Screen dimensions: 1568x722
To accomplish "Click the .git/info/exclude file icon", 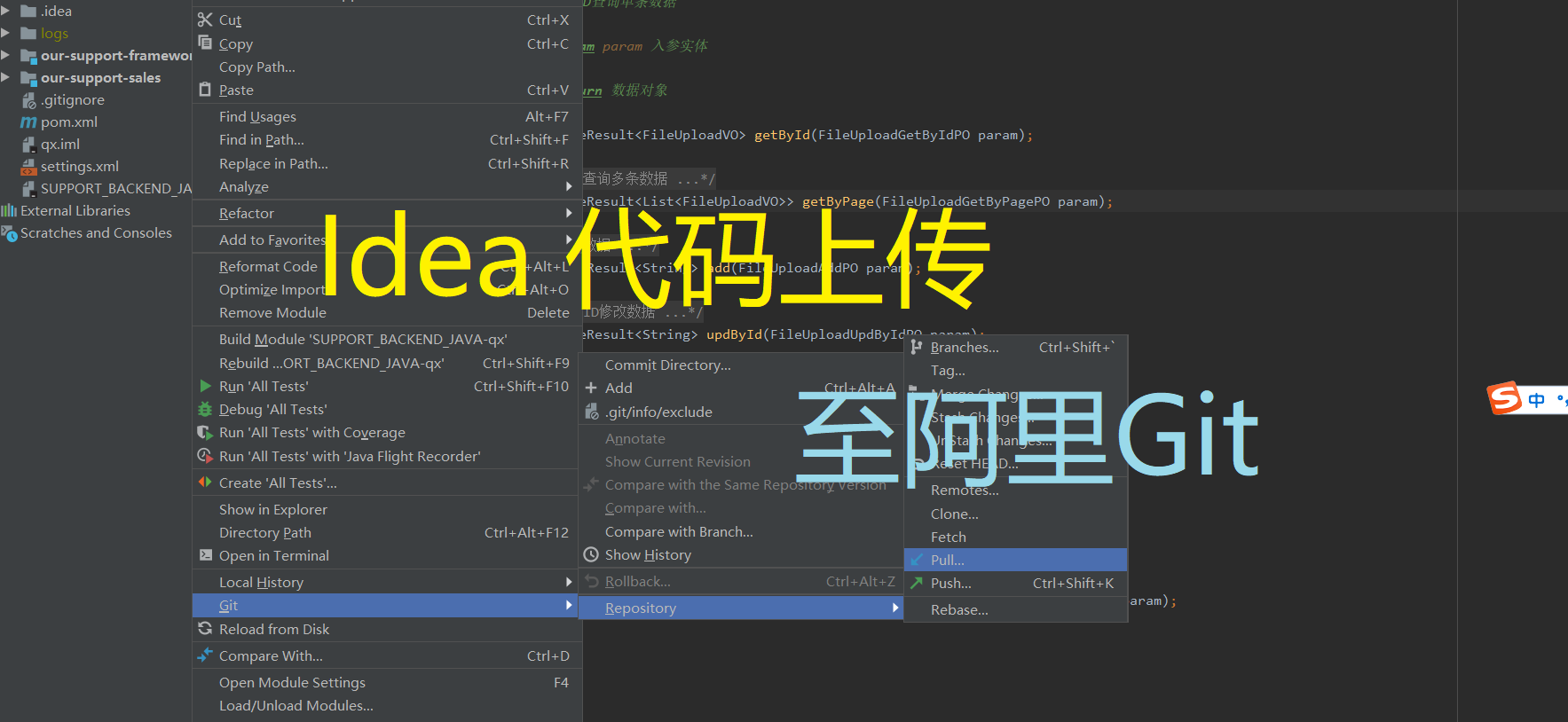I will tap(591, 412).
